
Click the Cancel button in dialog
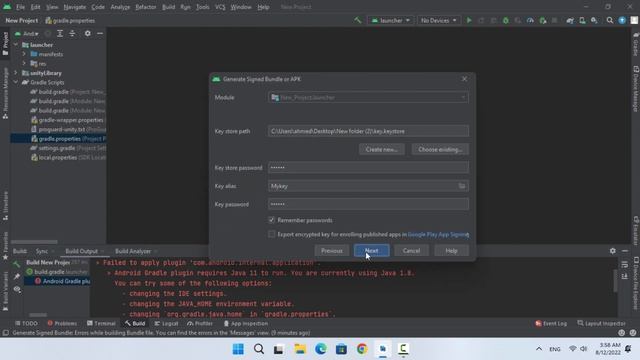[411, 251]
